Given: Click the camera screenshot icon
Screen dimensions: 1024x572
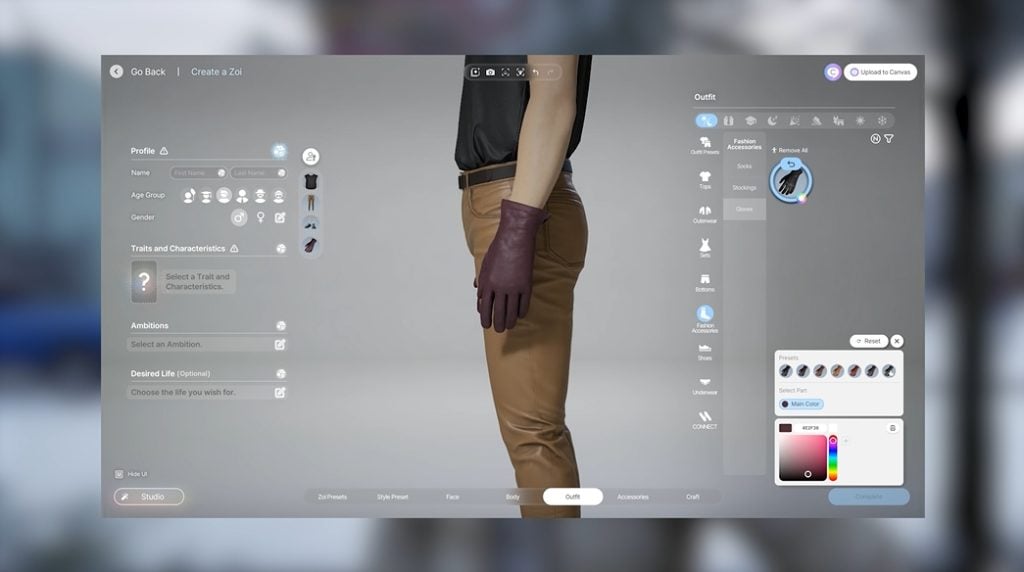Looking at the screenshot, I should click(x=490, y=72).
